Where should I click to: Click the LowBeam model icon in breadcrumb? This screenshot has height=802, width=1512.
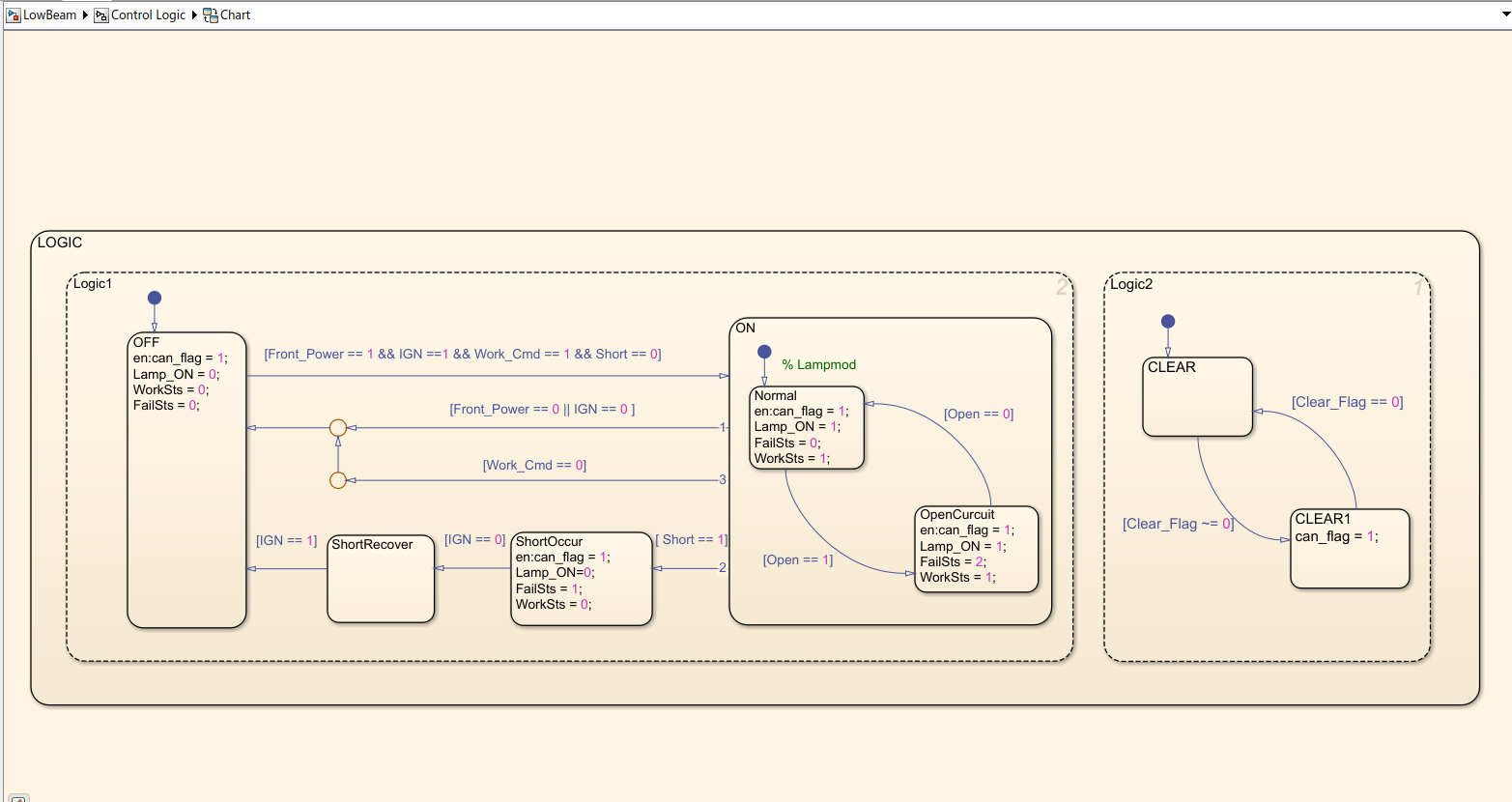[x=14, y=15]
